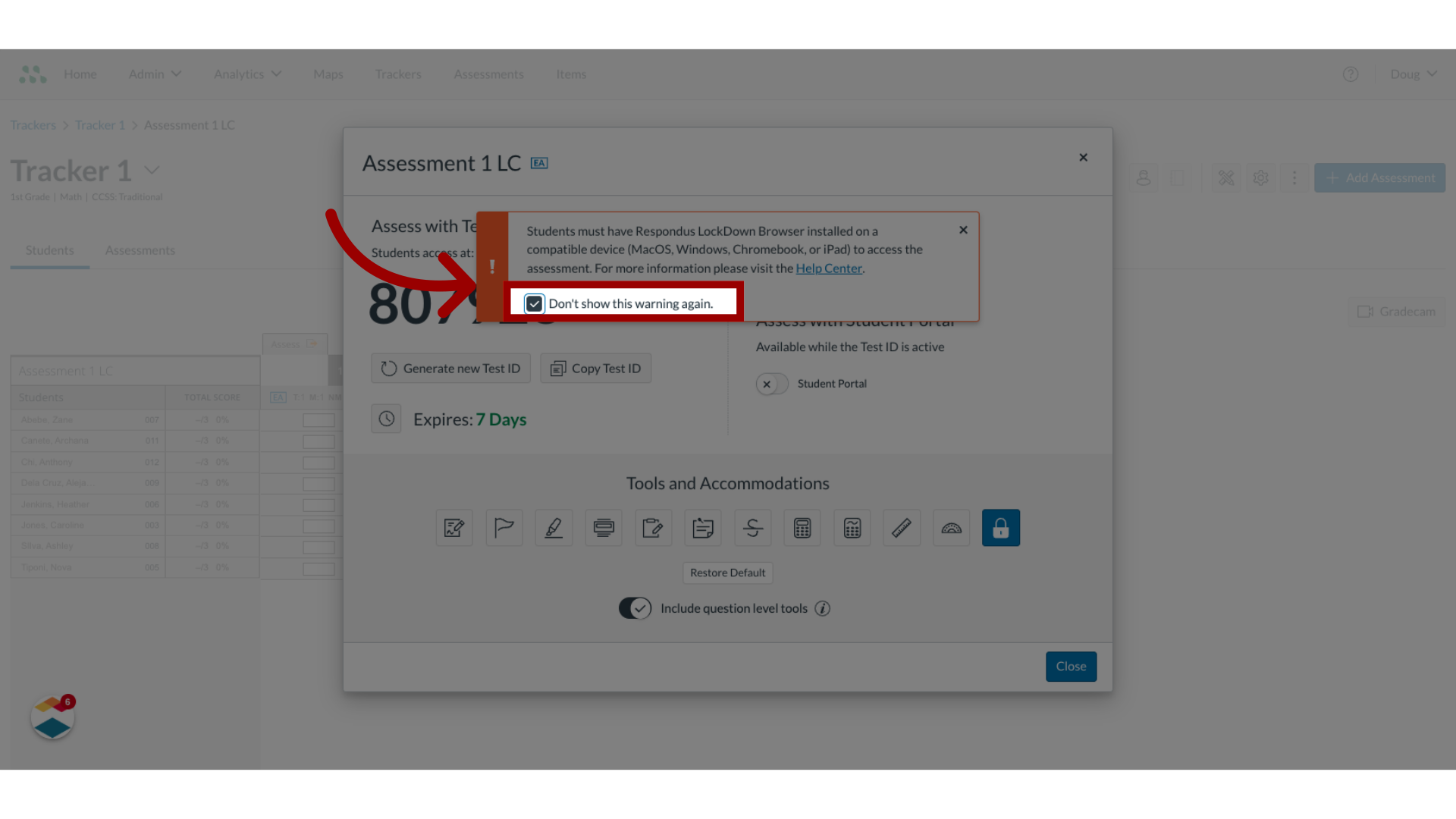Click the Students tab
Image resolution: width=1456 pixels, height=819 pixels.
pyautogui.click(x=49, y=250)
